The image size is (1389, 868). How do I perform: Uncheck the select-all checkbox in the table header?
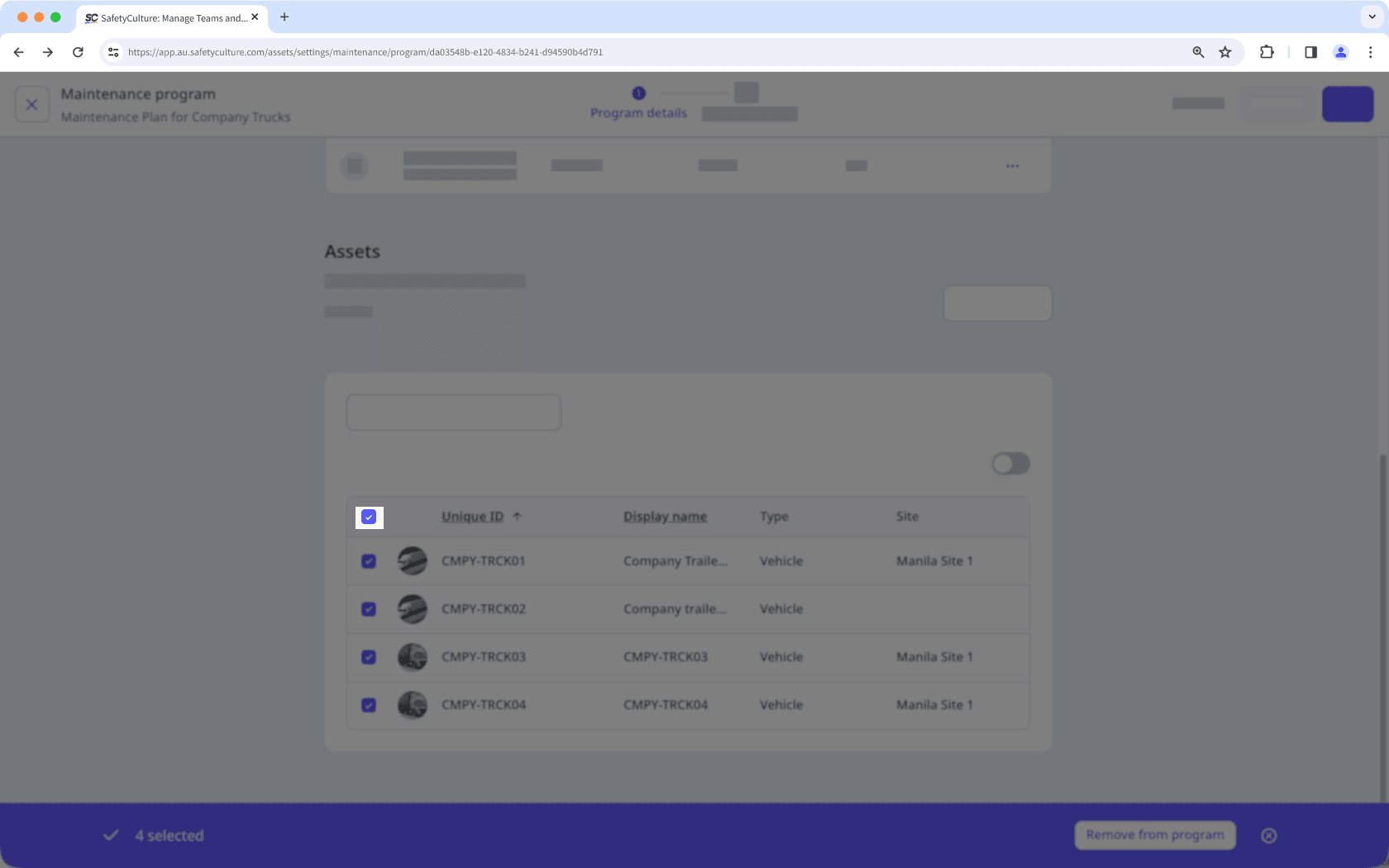(368, 517)
